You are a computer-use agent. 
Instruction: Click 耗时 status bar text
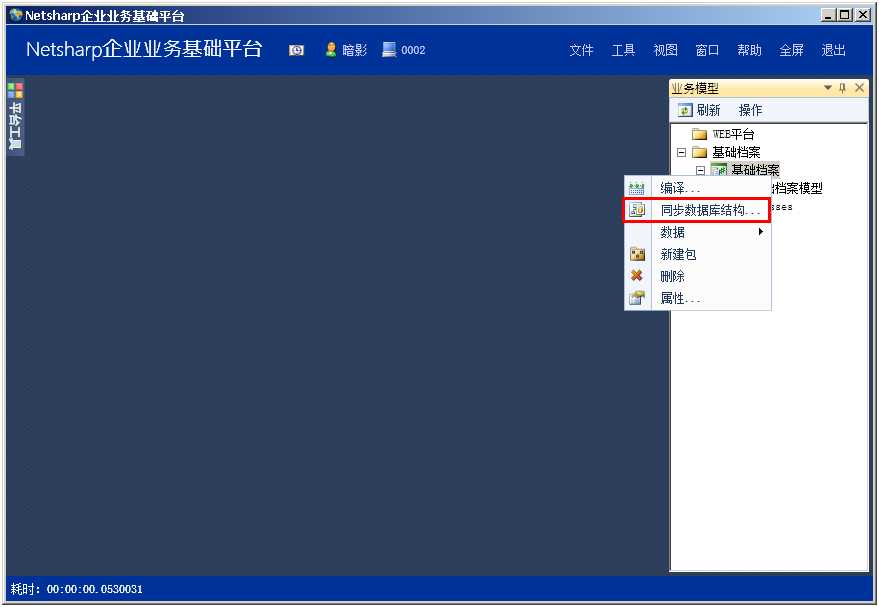pyautogui.click(x=77, y=589)
